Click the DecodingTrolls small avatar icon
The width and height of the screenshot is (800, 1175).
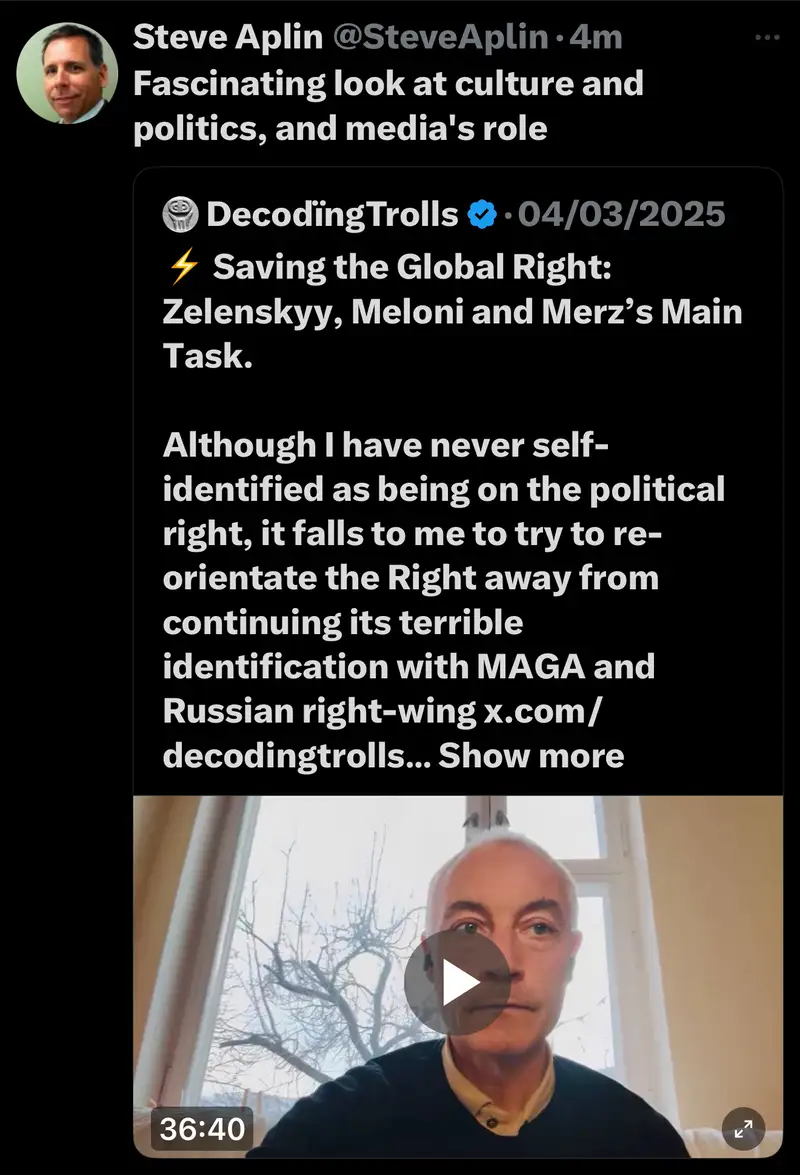[180, 214]
